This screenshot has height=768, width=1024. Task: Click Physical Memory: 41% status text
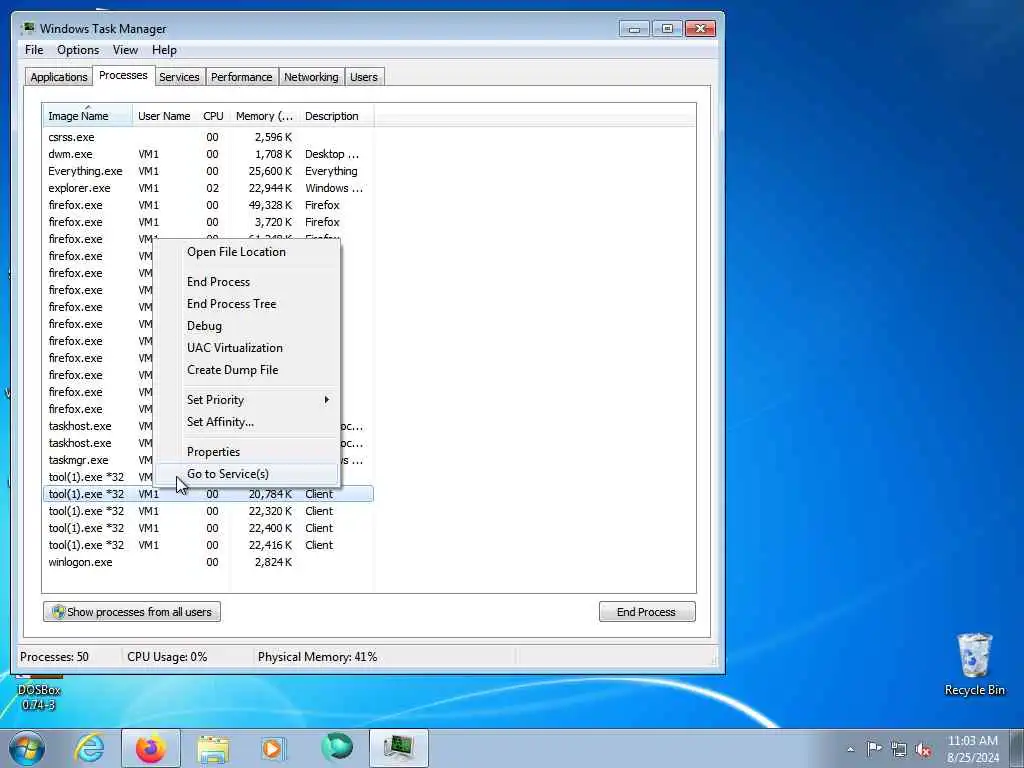click(317, 657)
